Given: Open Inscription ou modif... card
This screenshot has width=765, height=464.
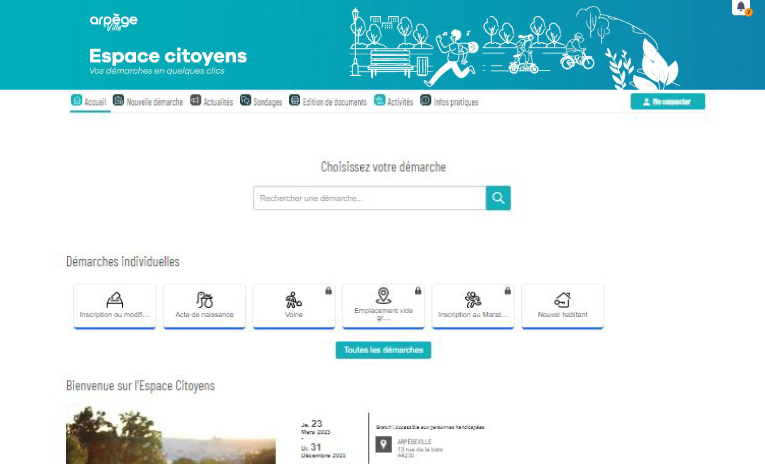Looking at the screenshot, I should point(115,306).
